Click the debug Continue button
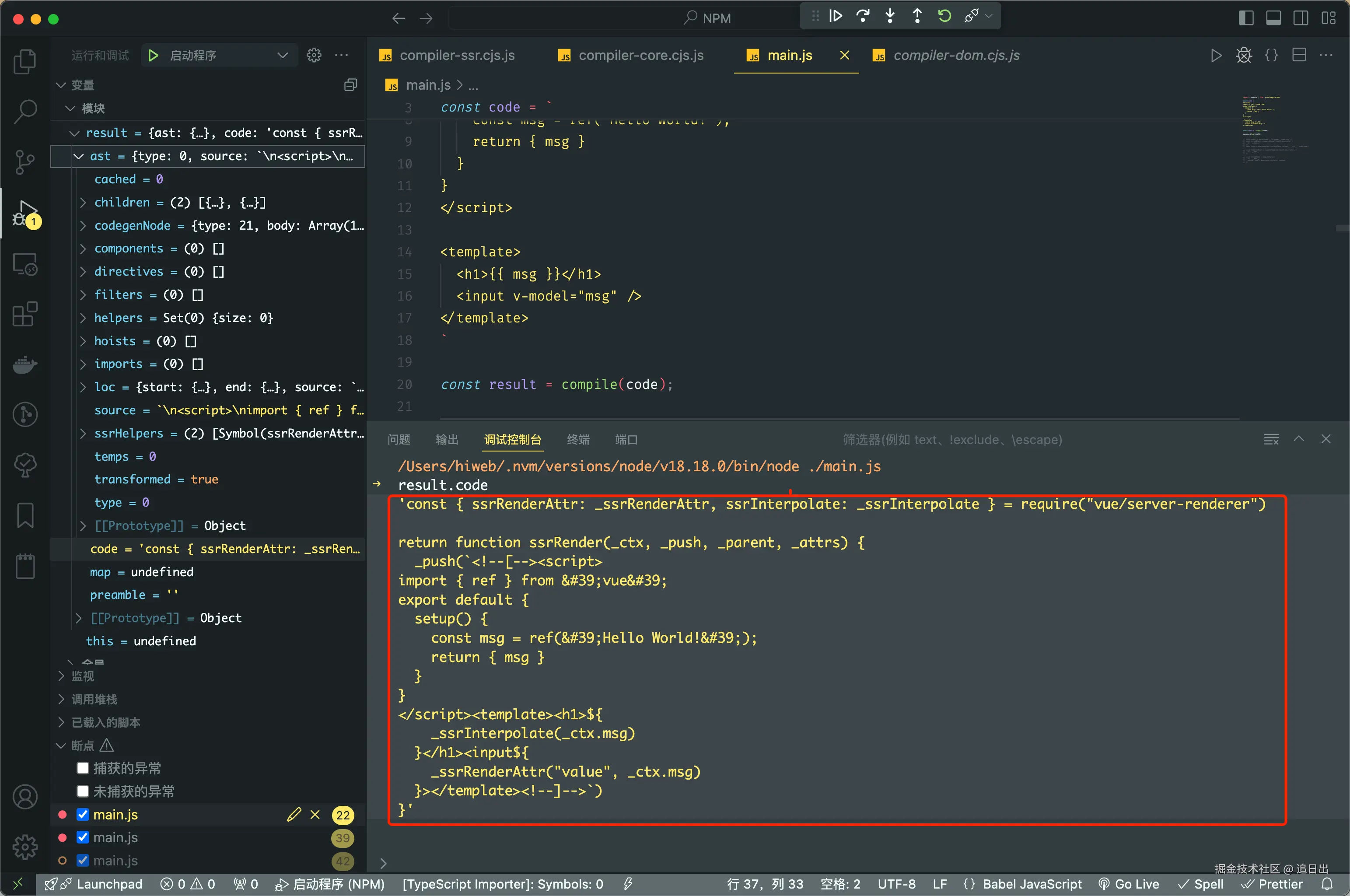The image size is (1350, 896). (835, 16)
